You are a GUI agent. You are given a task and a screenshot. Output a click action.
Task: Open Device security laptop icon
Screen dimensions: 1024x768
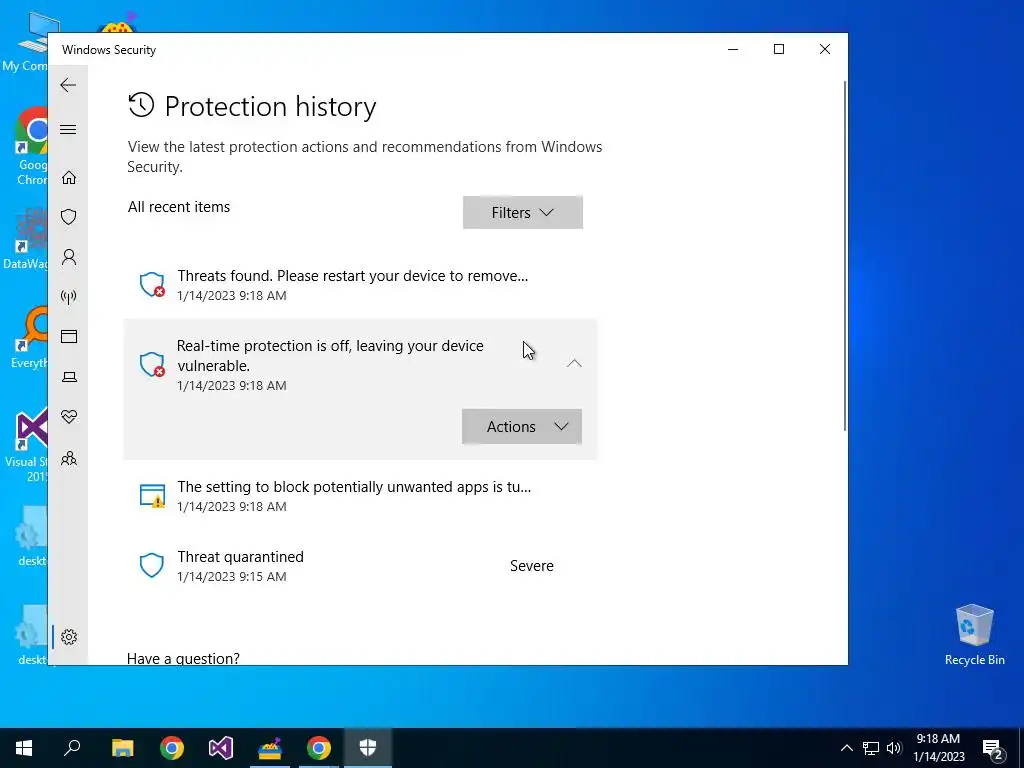click(x=69, y=377)
